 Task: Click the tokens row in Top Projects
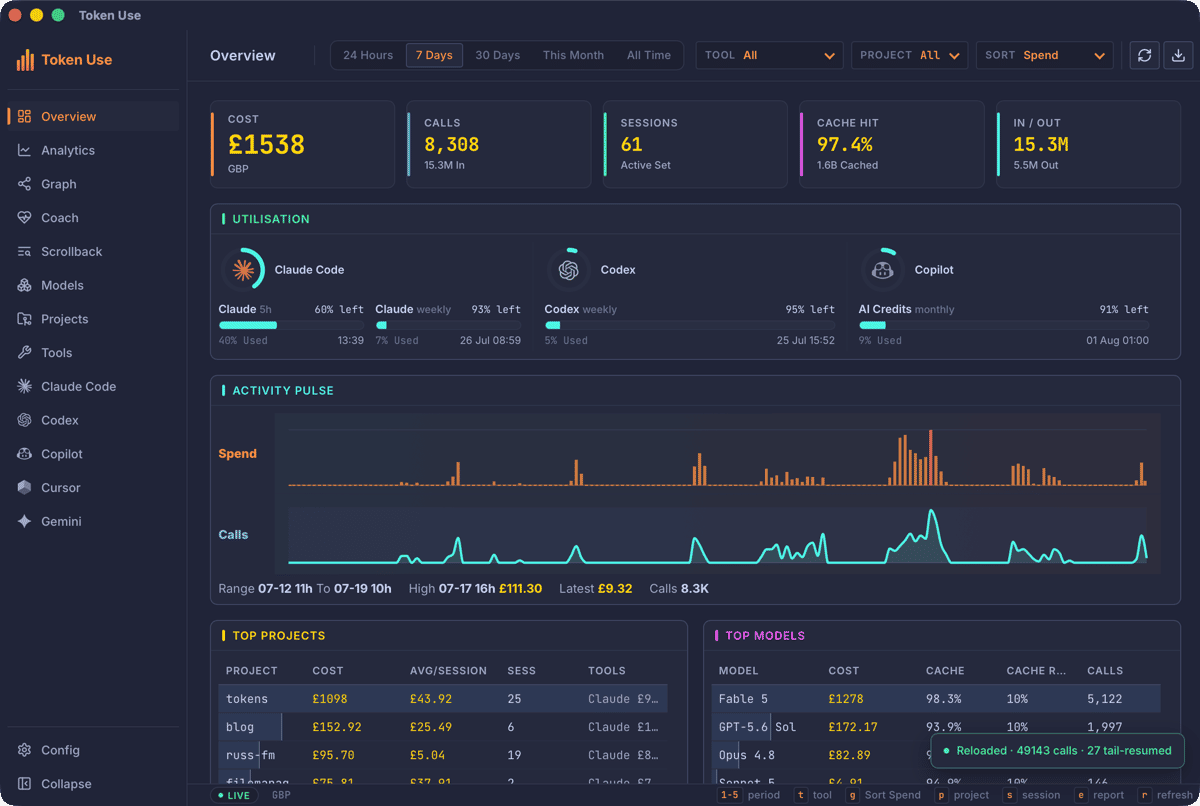click(x=443, y=699)
